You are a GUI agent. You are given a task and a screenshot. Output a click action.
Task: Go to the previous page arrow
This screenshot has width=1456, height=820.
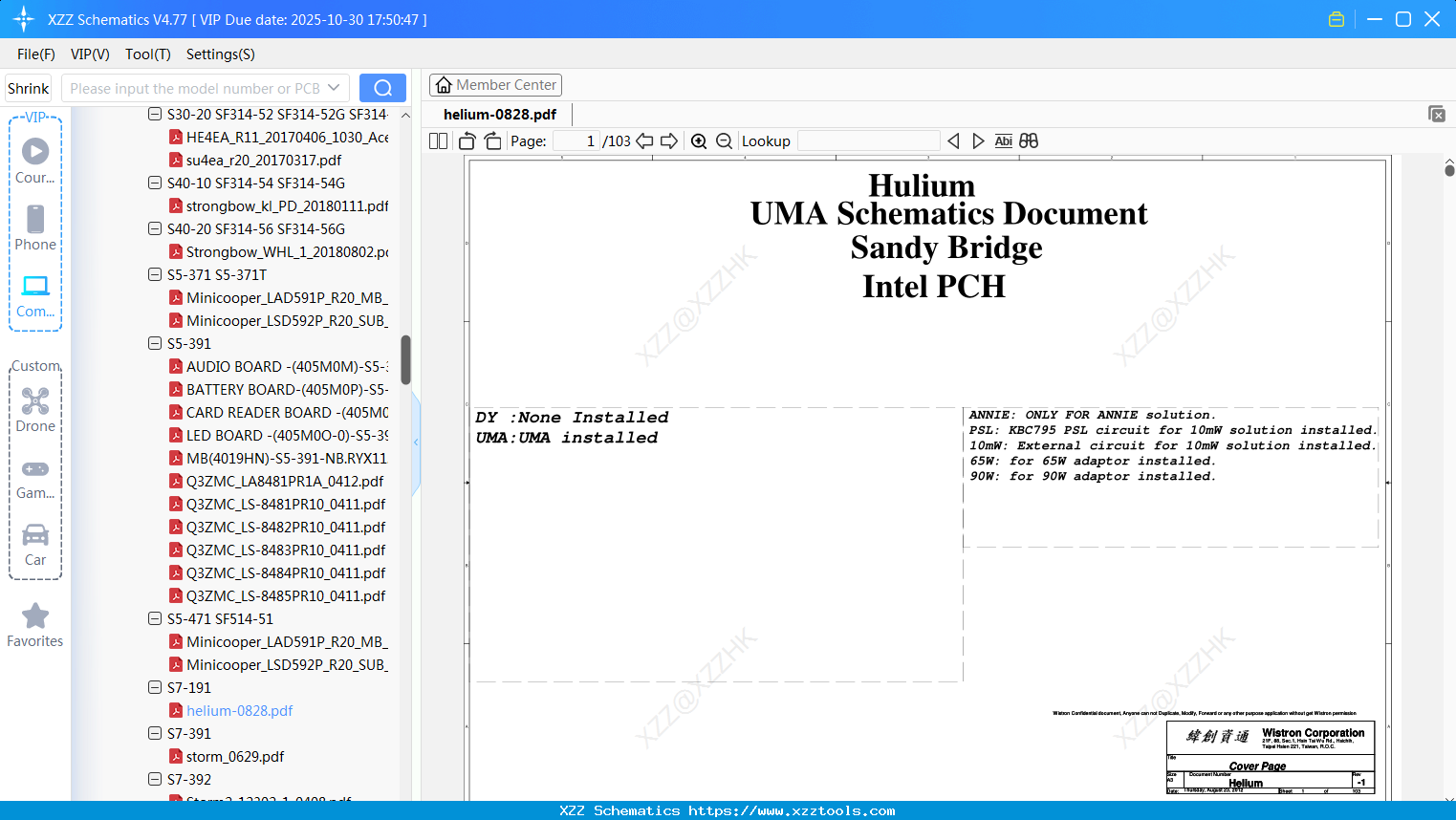pos(644,140)
